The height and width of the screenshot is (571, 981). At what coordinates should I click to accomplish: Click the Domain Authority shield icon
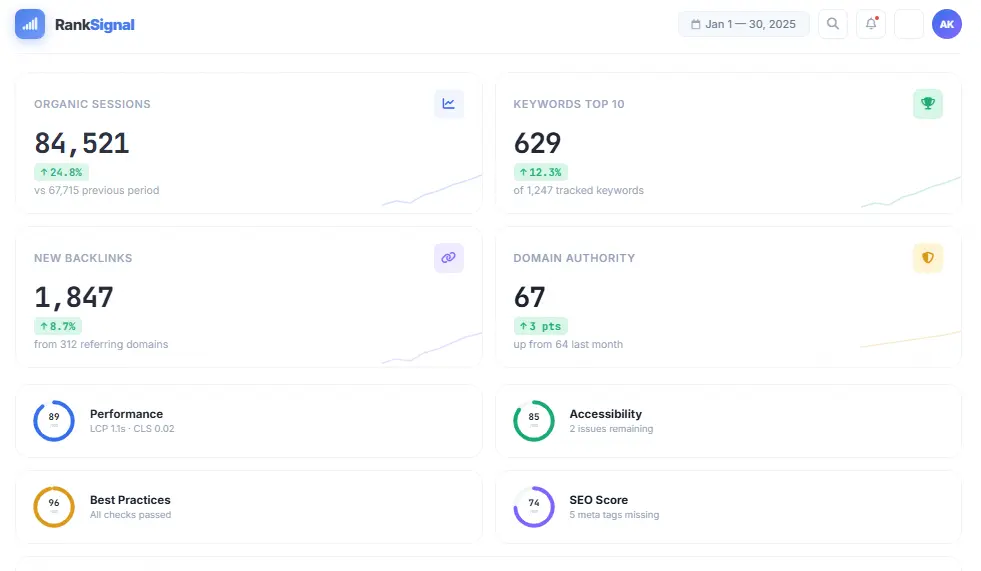tap(928, 258)
